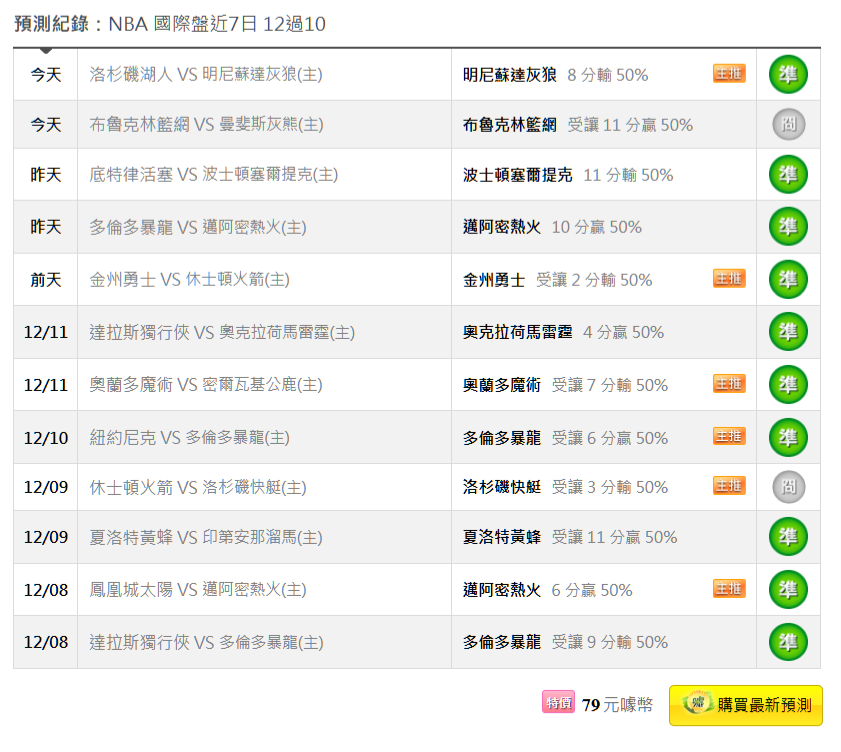Image resolution: width=841 pixels, height=752 pixels.
Task: Click matchup 洛杉磯湖人 VS 明尼蘇達灰狼(主)
Action: tap(206, 75)
